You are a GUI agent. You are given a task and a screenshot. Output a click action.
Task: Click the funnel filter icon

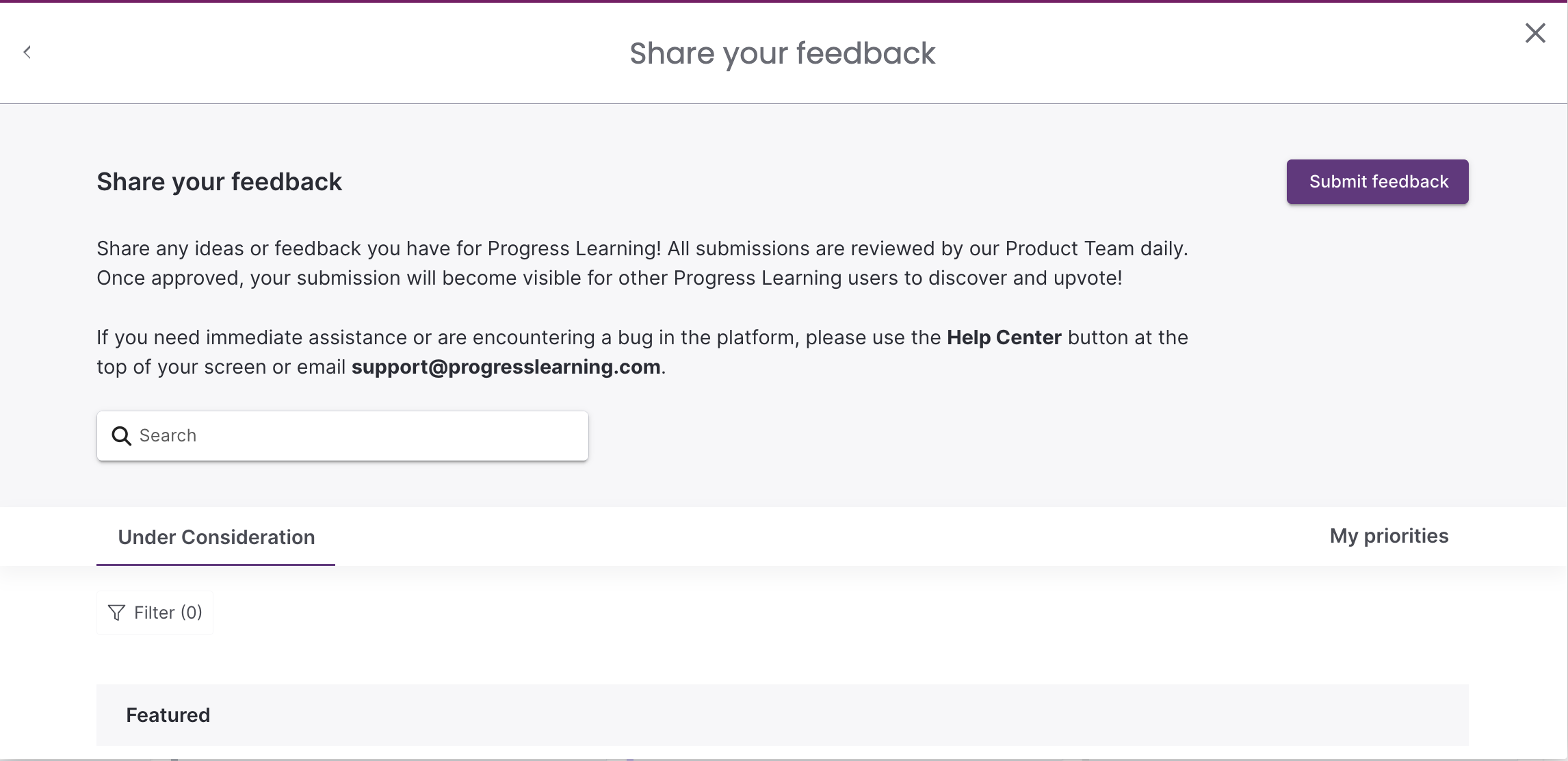[x=116, y=612]
